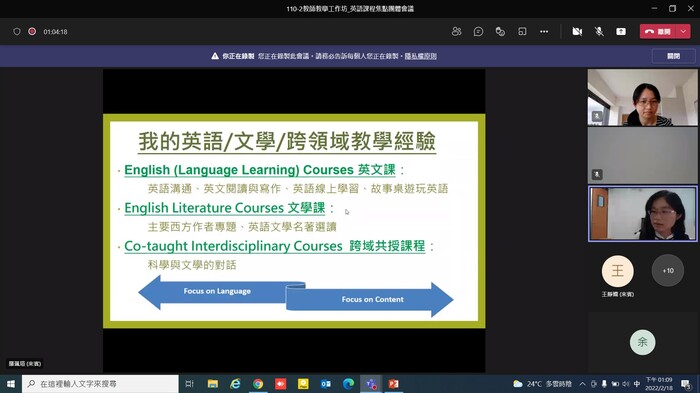This screenshot has height=393, width=700.
Task: Select the top participant video thumbnail
Action: point(642,97)
